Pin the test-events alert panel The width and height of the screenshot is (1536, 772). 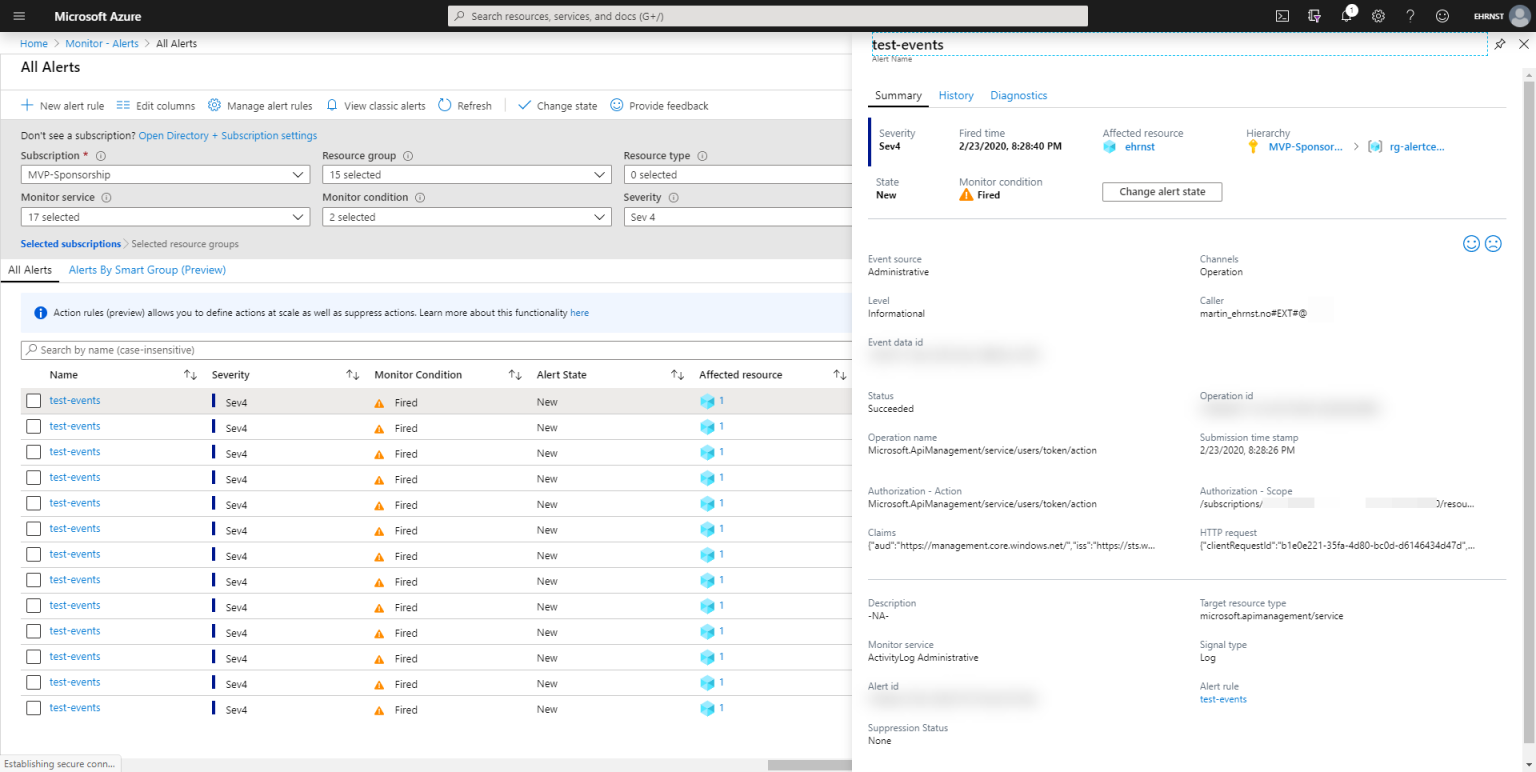point(1499,45)
